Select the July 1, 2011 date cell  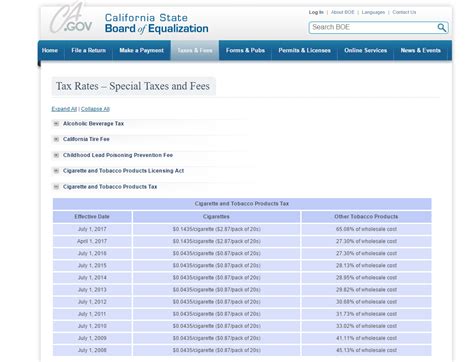[92, 314]
